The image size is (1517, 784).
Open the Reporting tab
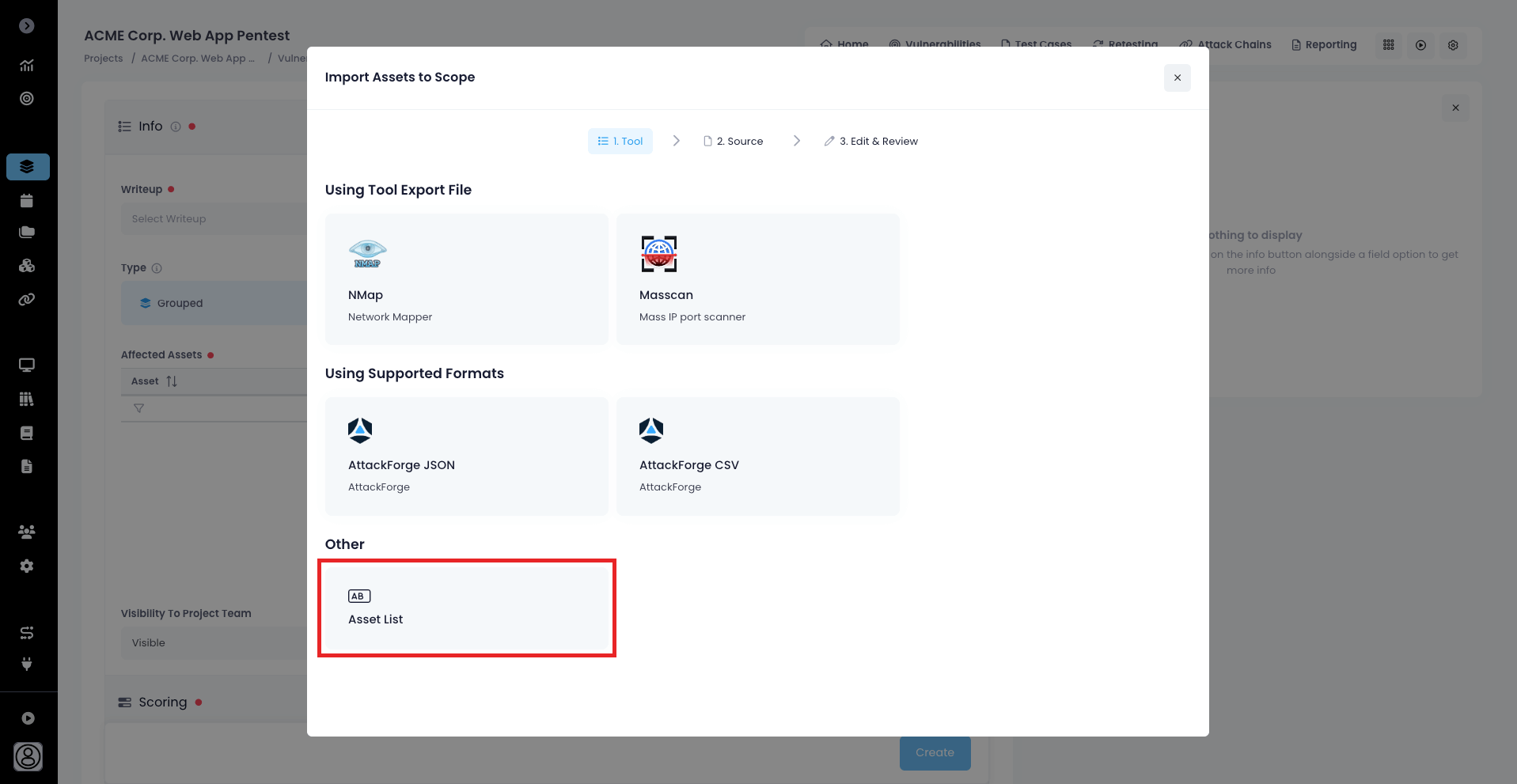[1324, 45]
